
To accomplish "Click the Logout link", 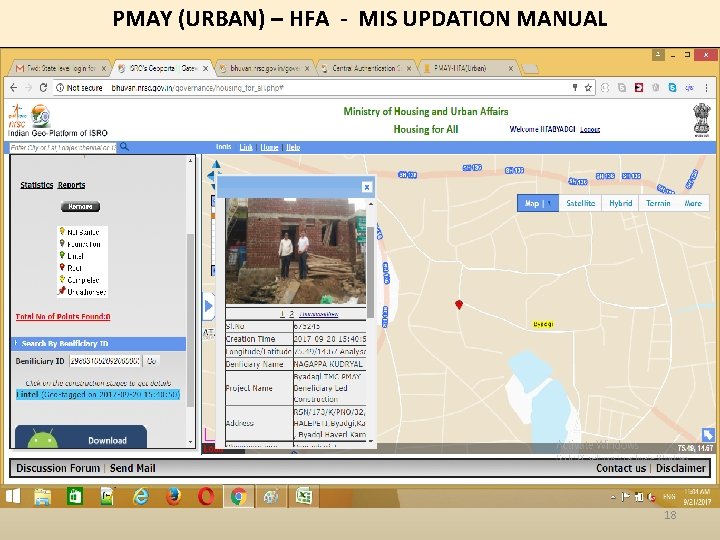I will click(x=590, y=129).
